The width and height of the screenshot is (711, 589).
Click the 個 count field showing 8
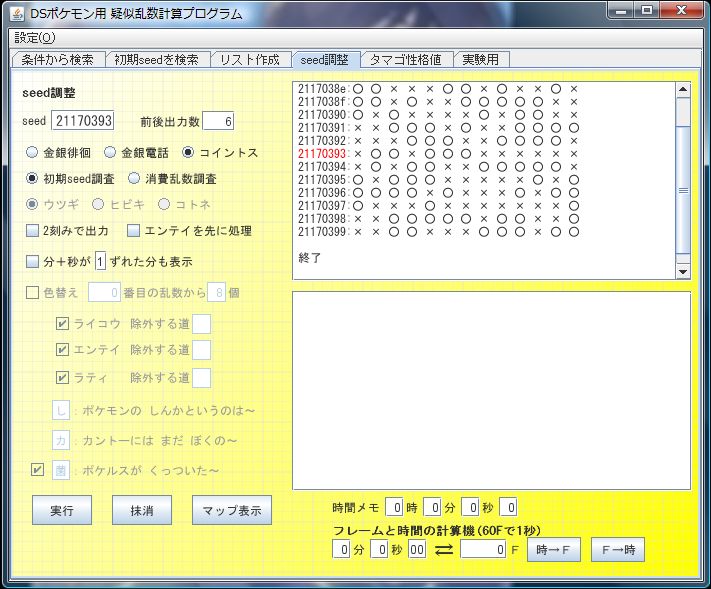pos(217,292)
